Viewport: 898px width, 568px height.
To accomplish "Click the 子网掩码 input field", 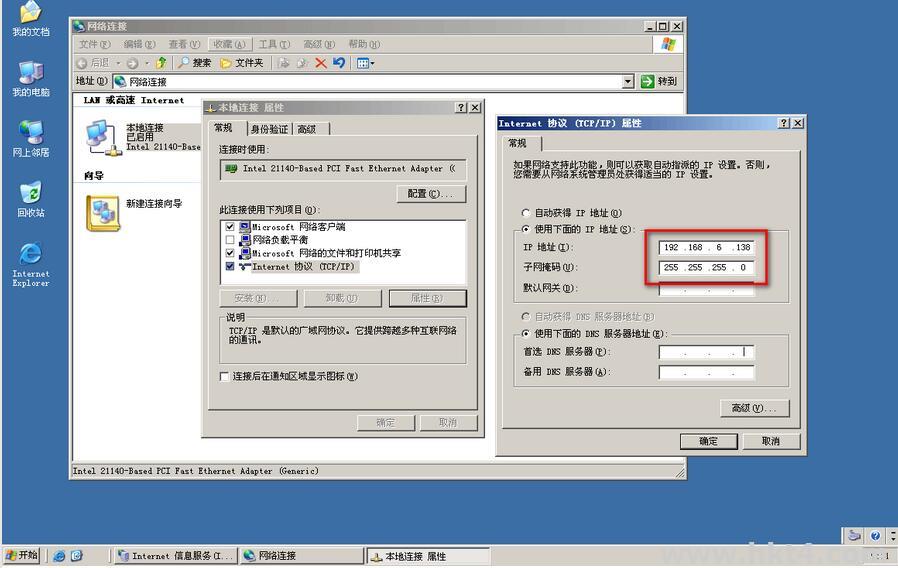I will (x=707, y=267).
